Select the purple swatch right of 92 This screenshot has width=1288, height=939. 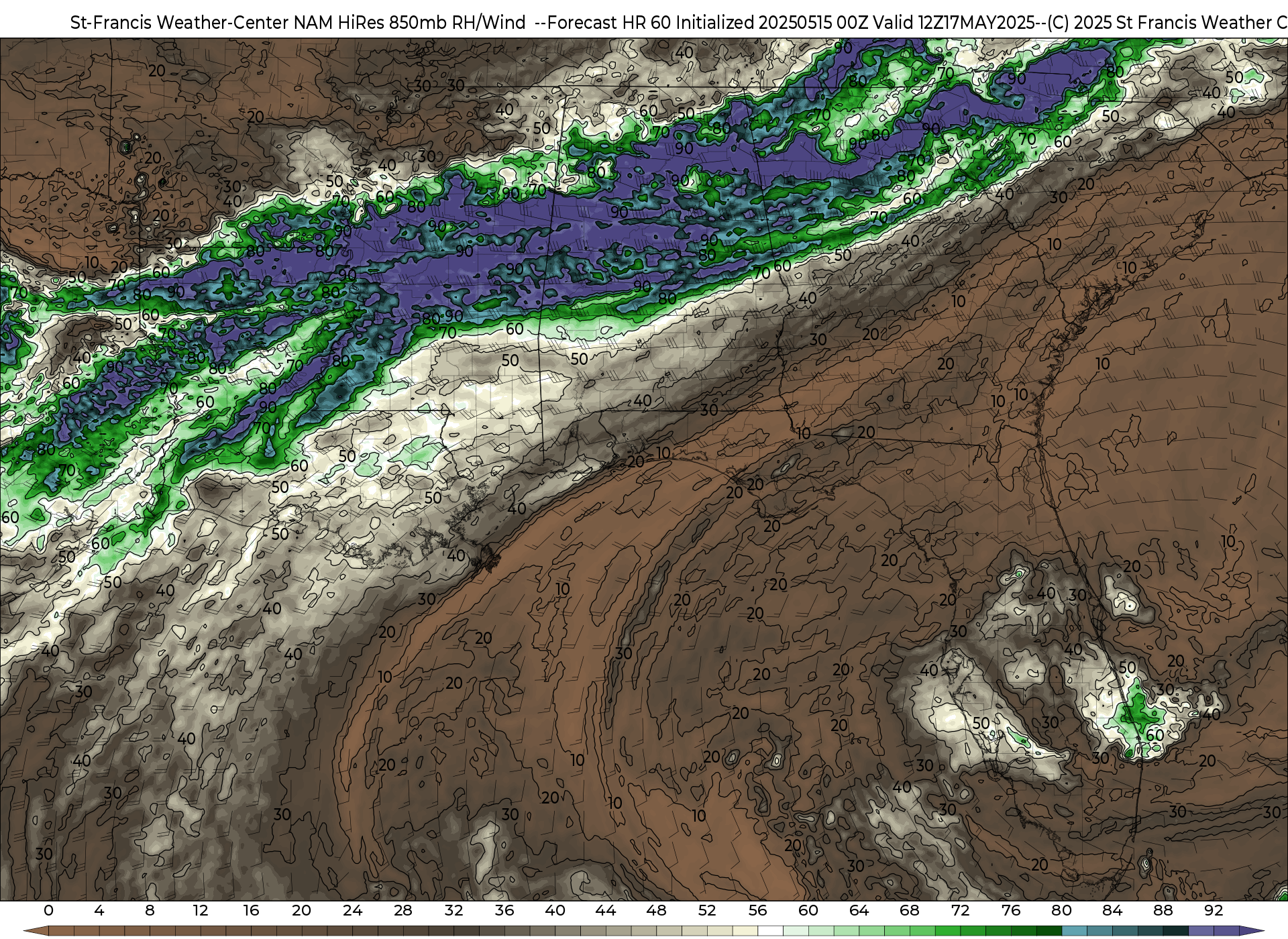tap(1226, 931)
